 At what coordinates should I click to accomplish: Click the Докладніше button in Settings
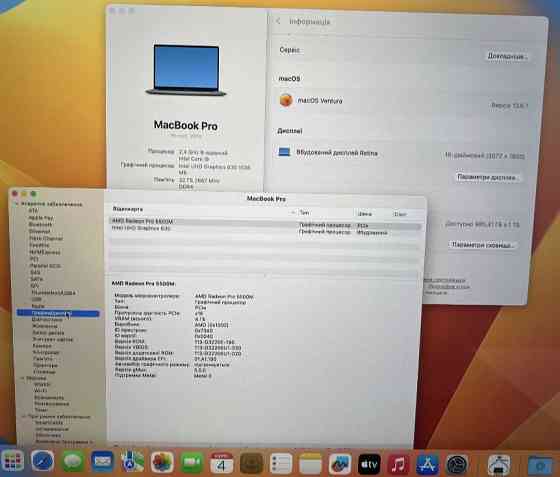(x=507, y=56)
